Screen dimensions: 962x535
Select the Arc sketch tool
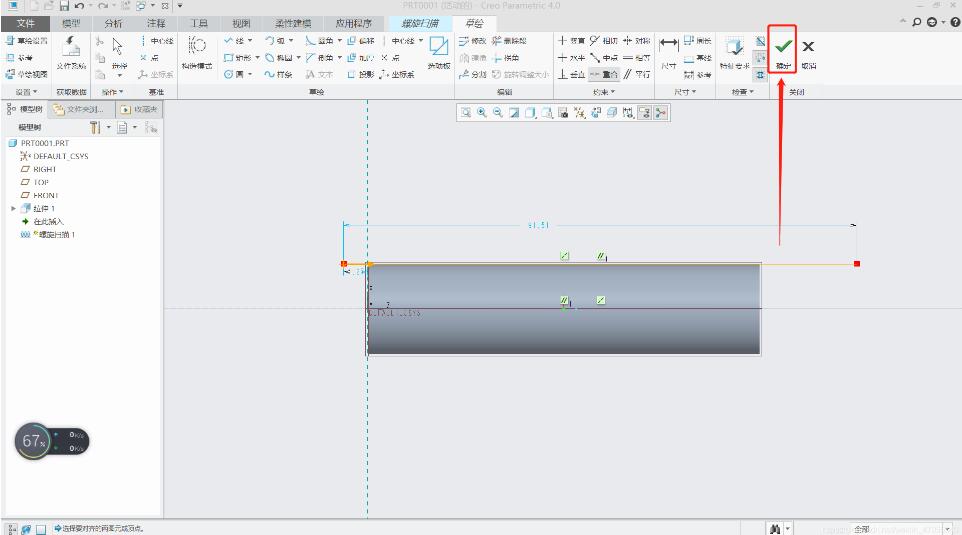point(274,40)
